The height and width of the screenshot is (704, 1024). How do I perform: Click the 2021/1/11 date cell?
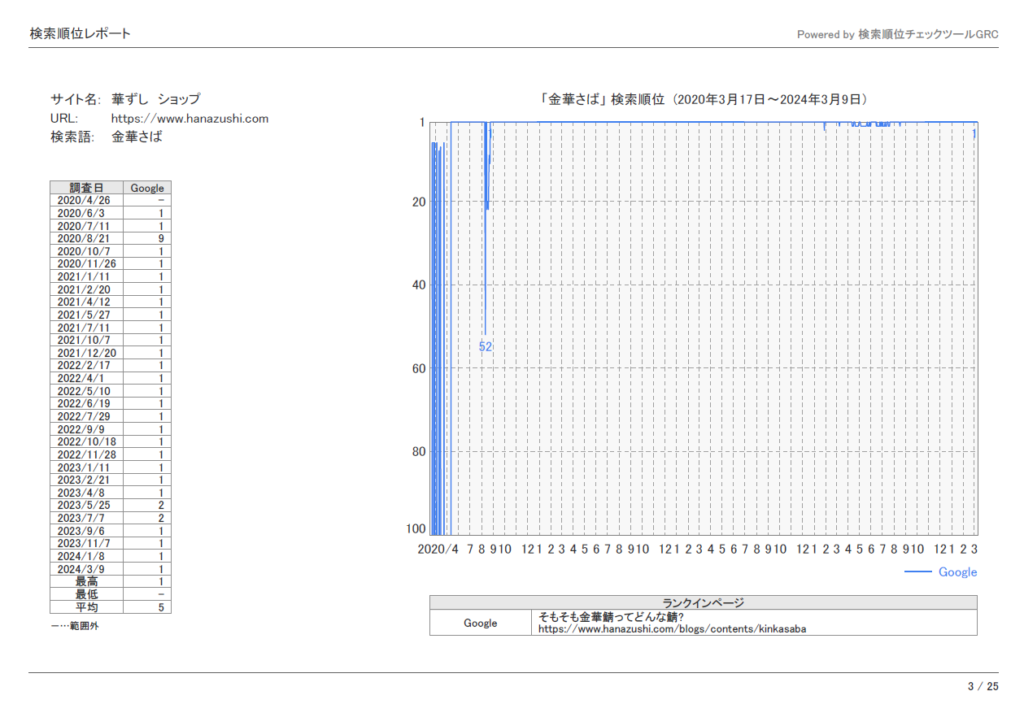click(x=86, y=277)
